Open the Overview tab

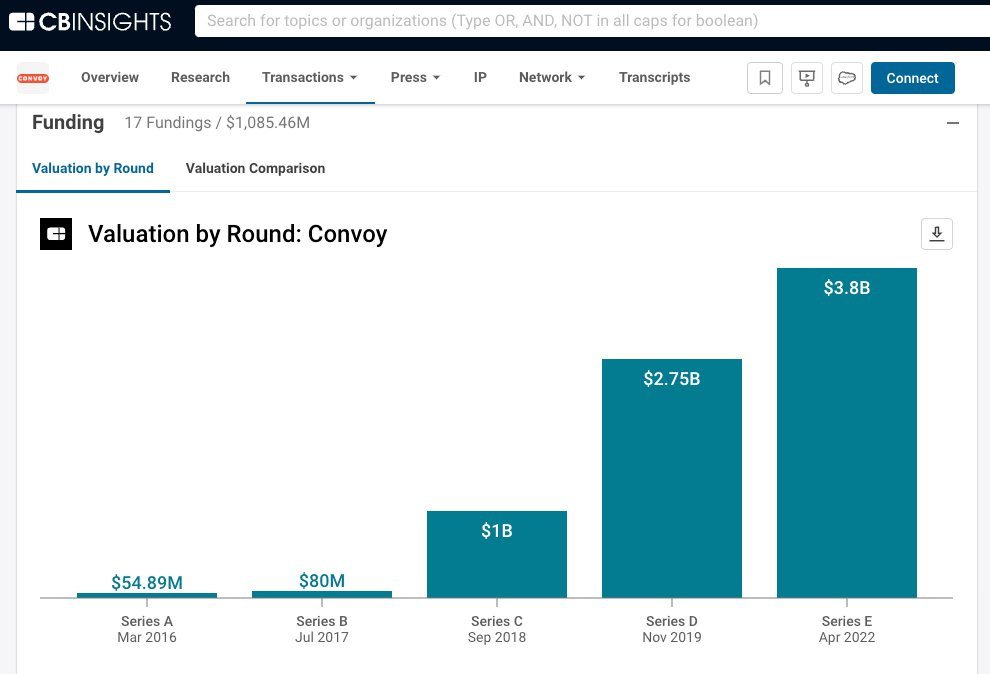coord(110,78)
